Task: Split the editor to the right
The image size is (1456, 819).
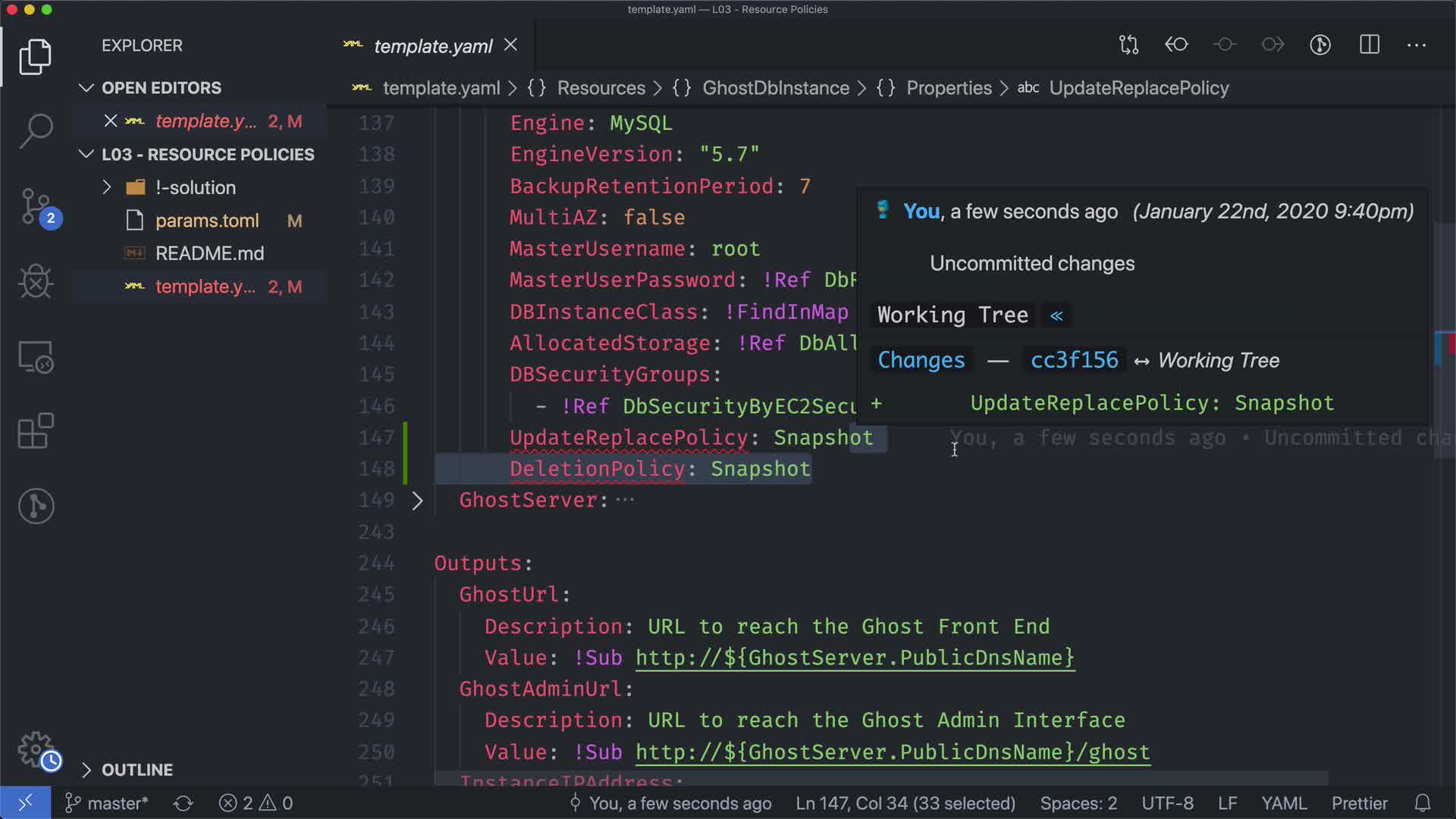Action: (x=1369, y=45)
